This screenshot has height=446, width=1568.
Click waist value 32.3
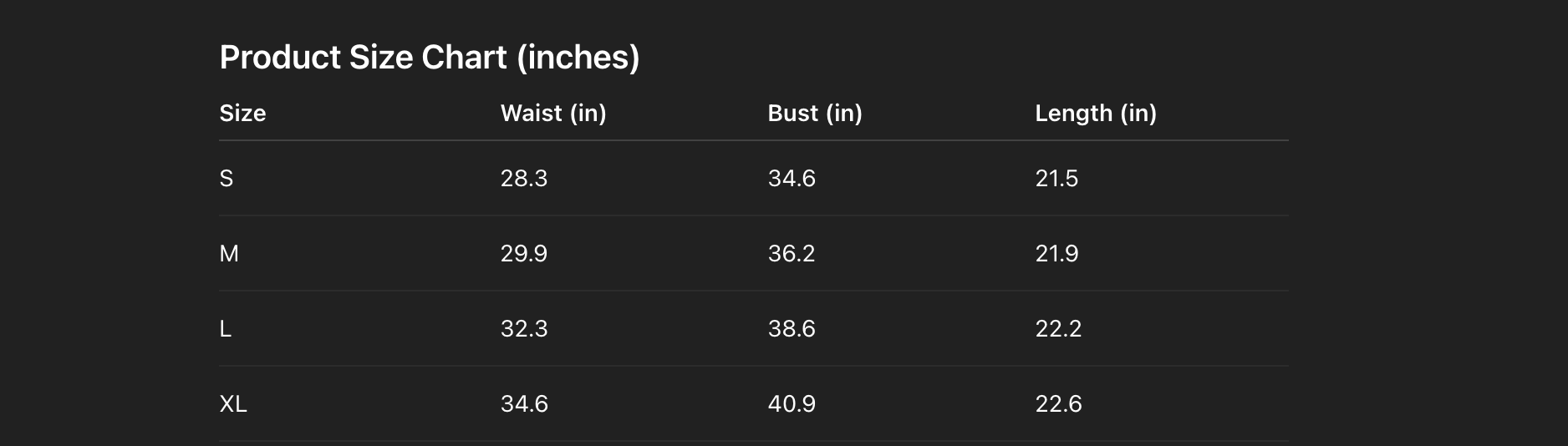click(x=523, y=329)
